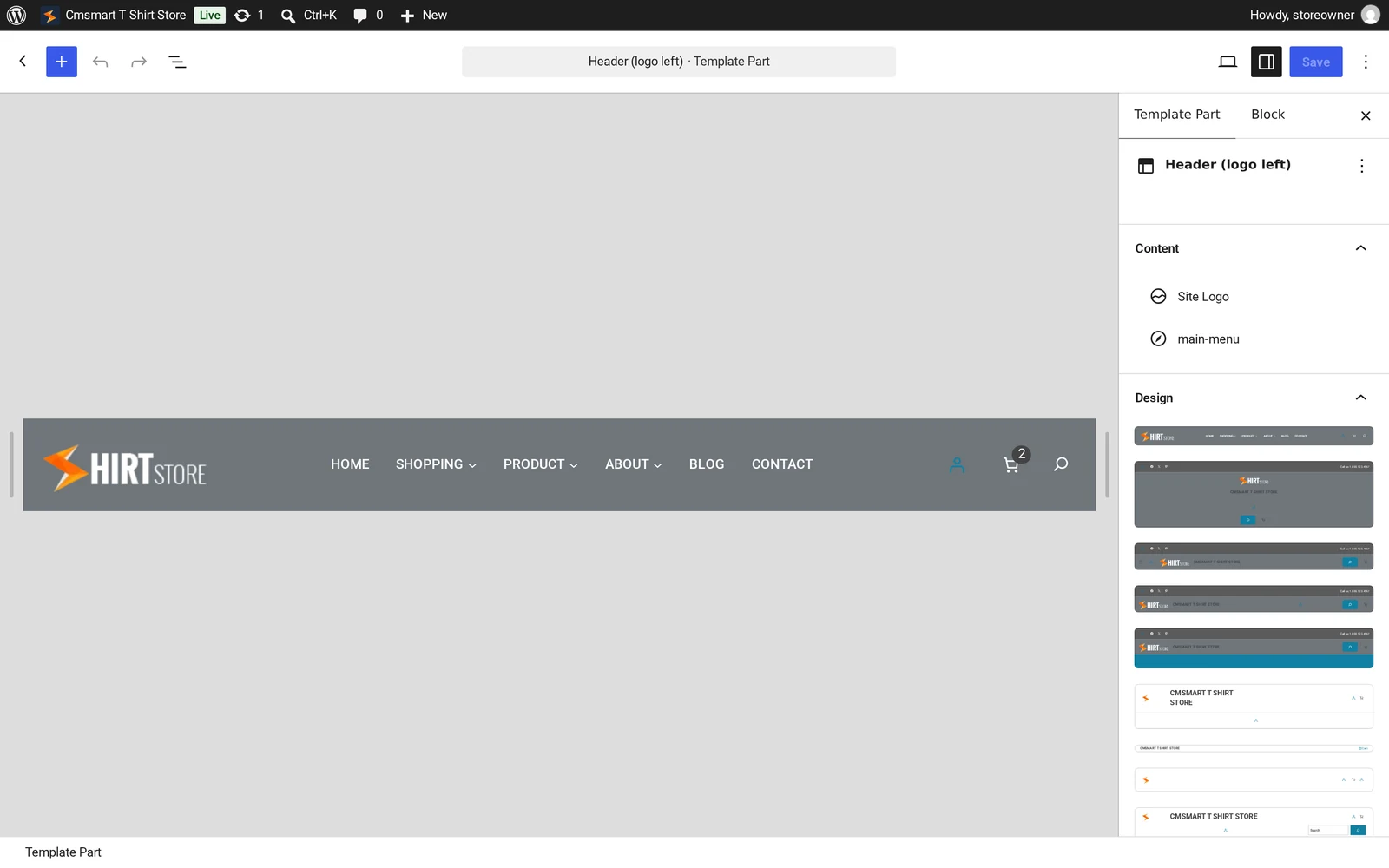Click the WordPress logo in admin bar
This screenshot has width=1389, height=868.
(16, 15)
